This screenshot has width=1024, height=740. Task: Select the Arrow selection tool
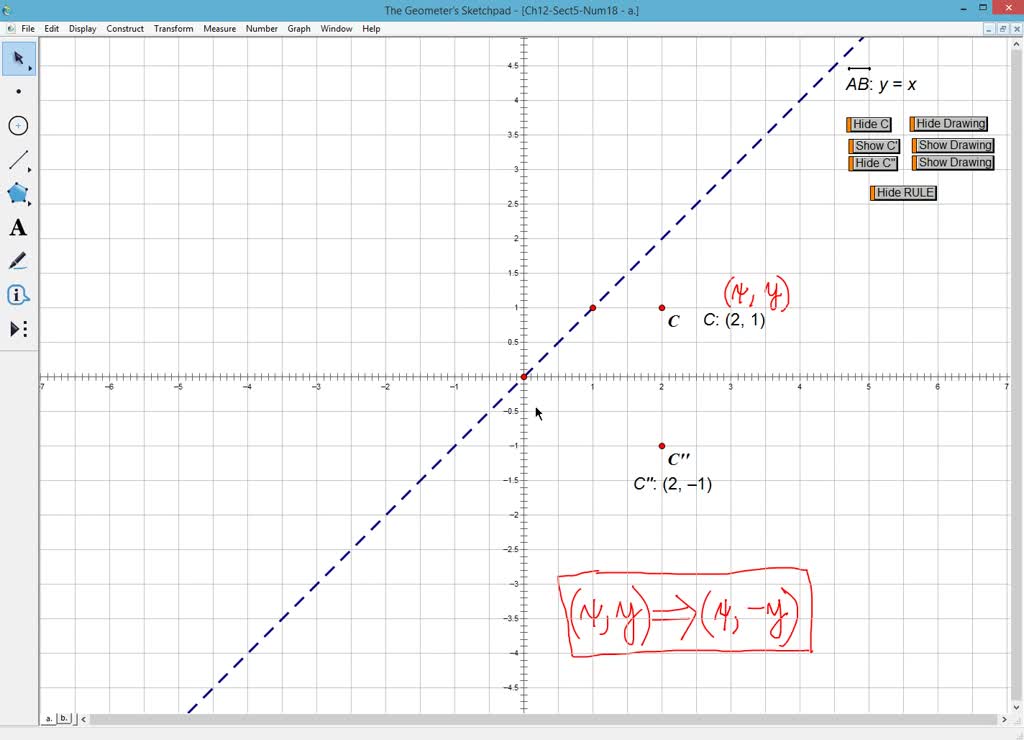[x=18, y=59]
